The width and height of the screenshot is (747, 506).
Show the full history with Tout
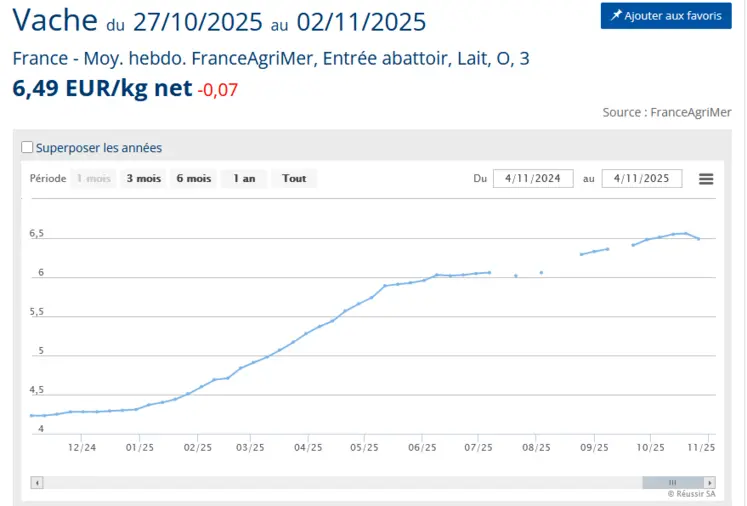coord(294,179)
